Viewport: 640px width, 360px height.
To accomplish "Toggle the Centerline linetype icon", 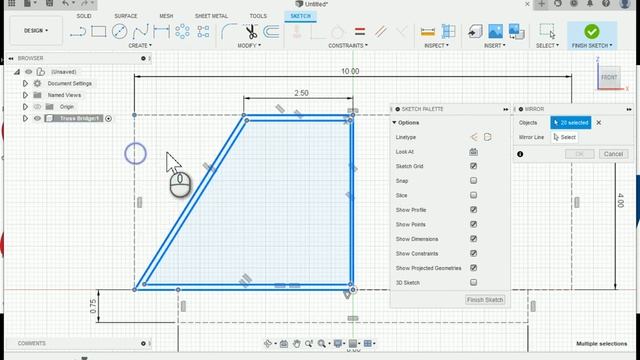I will (487, 137).
